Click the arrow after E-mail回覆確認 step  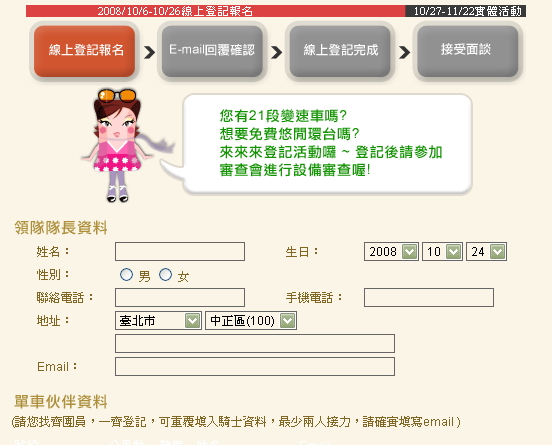point(277,52)
